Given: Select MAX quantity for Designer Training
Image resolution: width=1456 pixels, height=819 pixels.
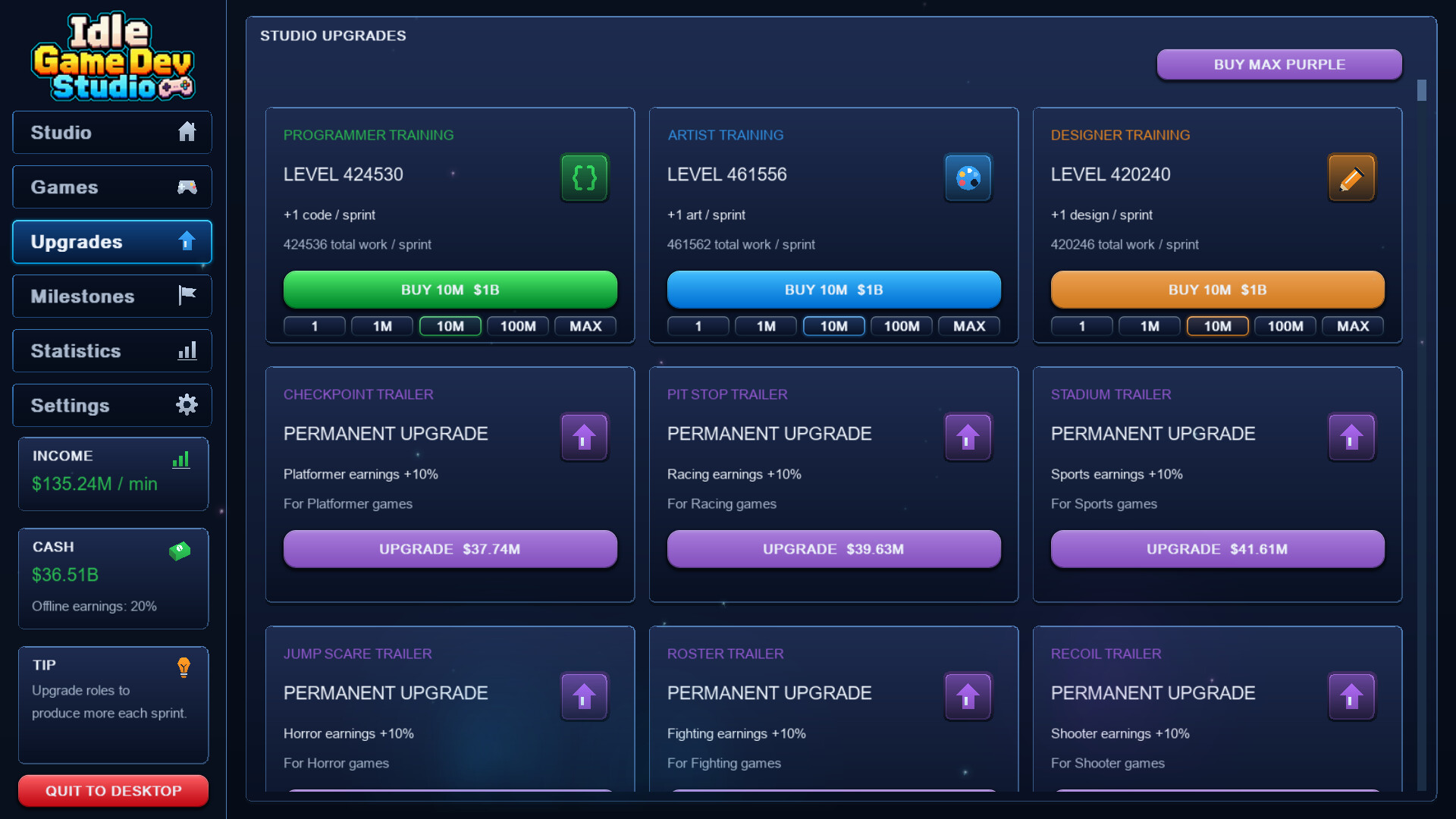Looking at the screenshot, I should click(1353, 326).
